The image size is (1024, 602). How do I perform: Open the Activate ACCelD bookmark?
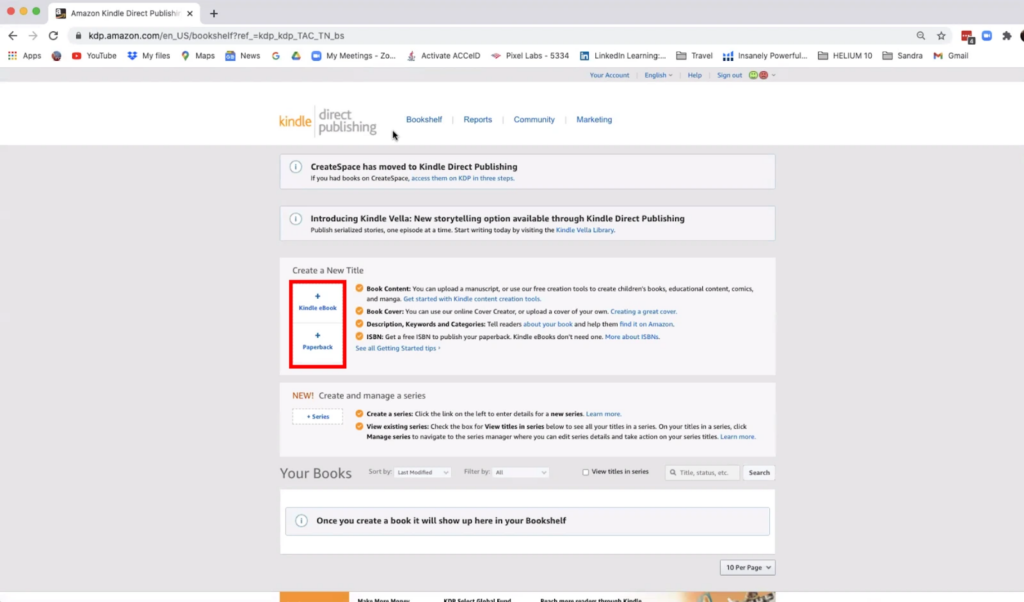443,55
